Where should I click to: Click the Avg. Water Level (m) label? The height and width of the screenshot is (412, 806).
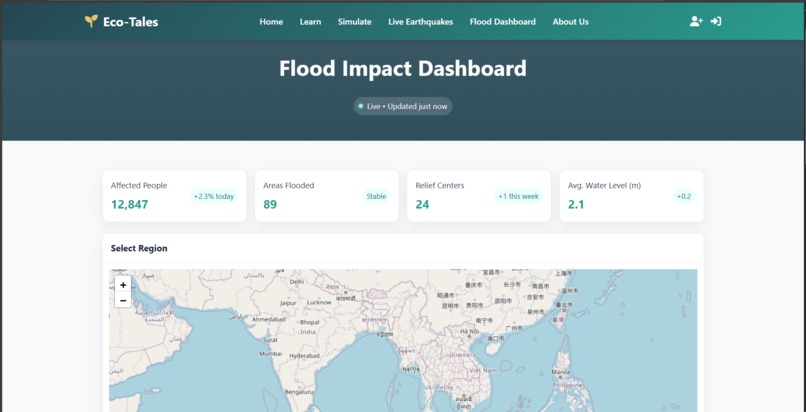604,185
